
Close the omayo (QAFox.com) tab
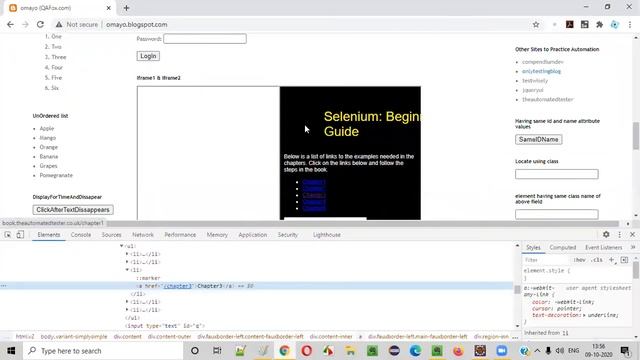click(109, 8)
